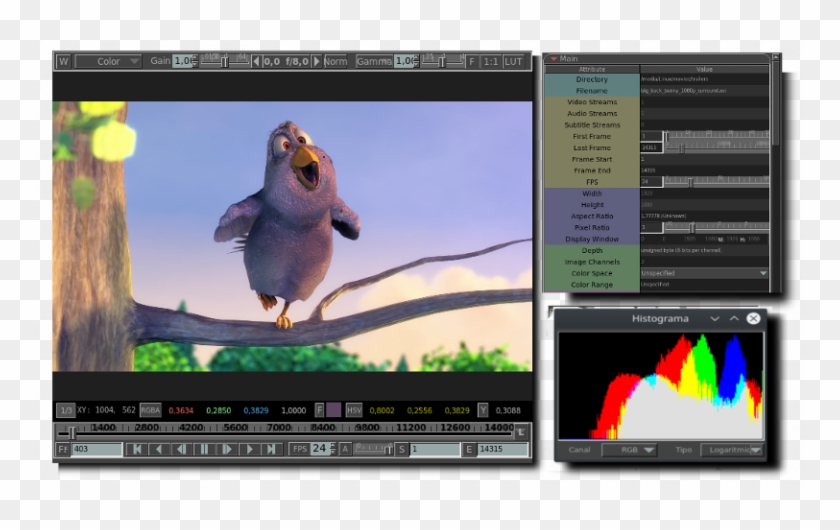Pause playback

tap(204, 449)
